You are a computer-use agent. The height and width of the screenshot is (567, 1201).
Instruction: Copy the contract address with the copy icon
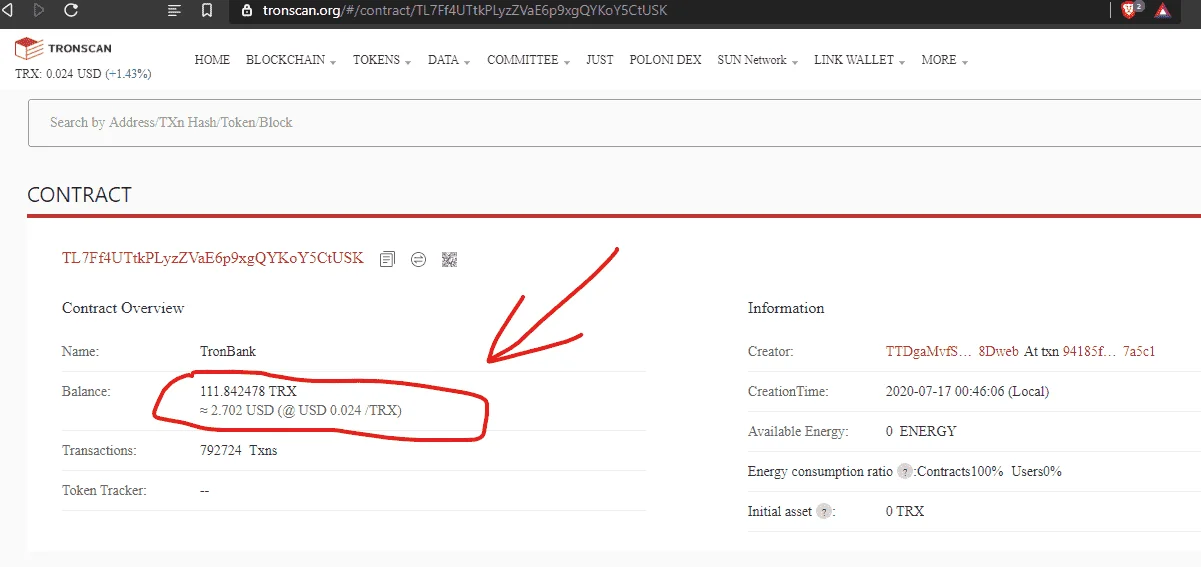tap(387, 259)
